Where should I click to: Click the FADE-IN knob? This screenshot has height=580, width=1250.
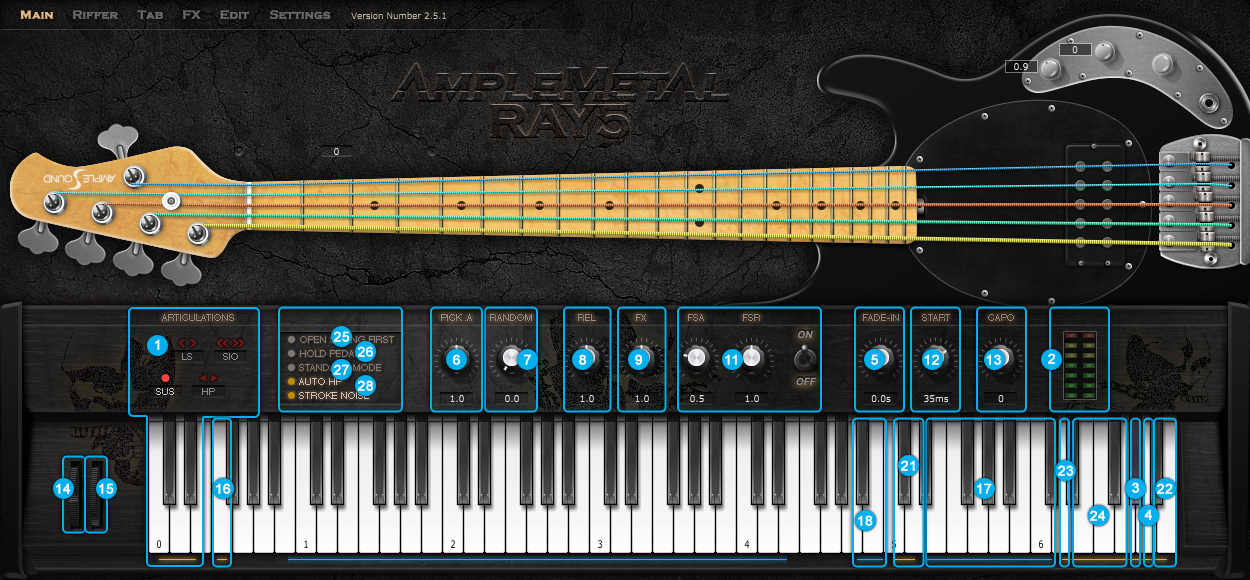tap(879, 358)
